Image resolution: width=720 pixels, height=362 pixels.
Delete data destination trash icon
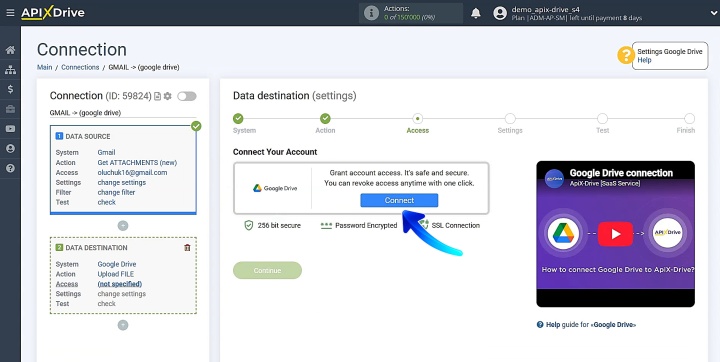(187, 248)
